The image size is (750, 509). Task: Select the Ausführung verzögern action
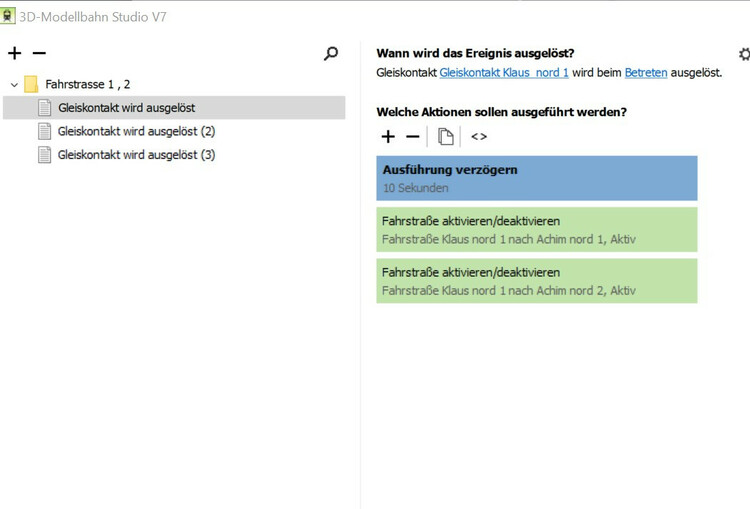tap(536, 178)
